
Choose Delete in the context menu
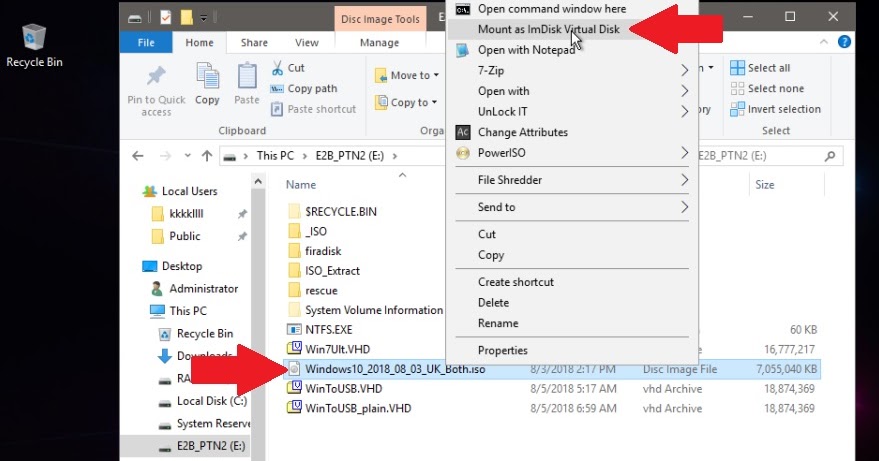(x=572, y=303)
